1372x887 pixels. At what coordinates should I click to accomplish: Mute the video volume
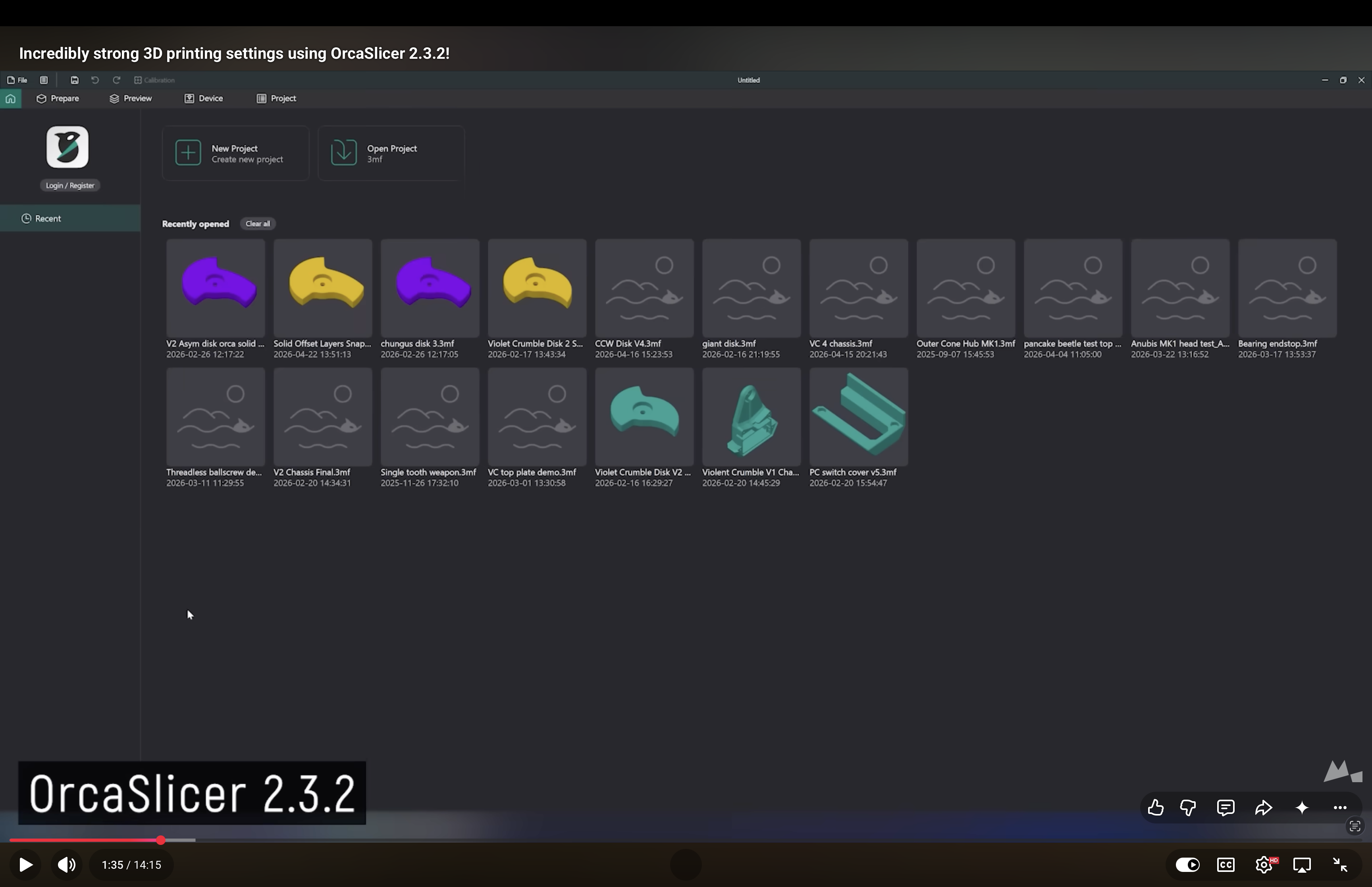[67, 864]
